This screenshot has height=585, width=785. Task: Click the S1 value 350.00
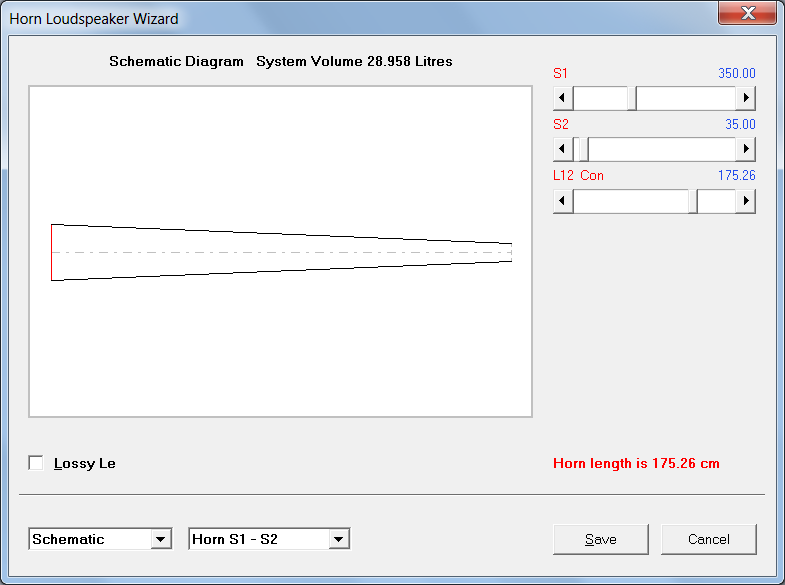click(x=736, y=74)
